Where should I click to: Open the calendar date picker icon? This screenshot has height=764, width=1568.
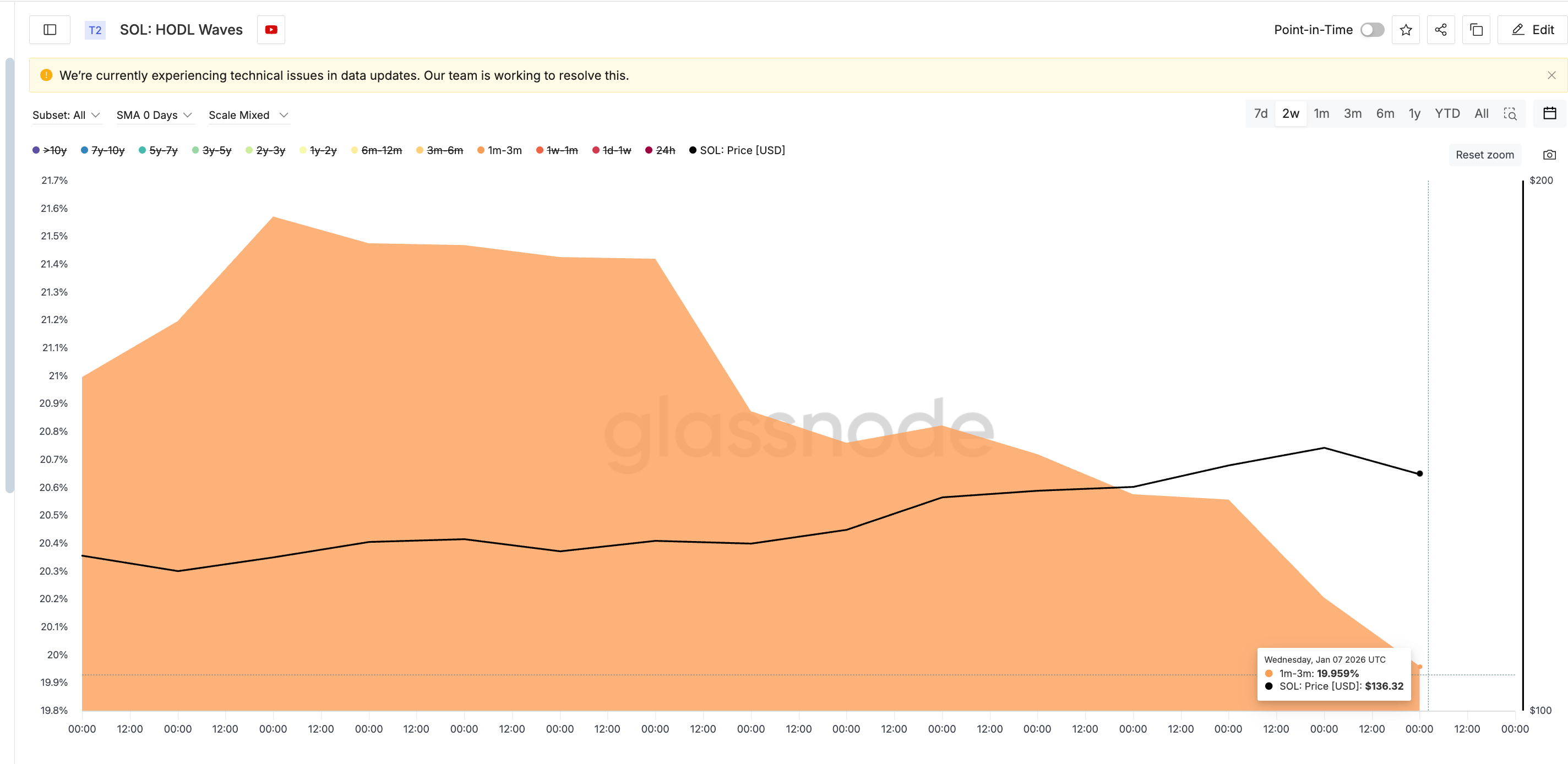(x=1549, y=113)
